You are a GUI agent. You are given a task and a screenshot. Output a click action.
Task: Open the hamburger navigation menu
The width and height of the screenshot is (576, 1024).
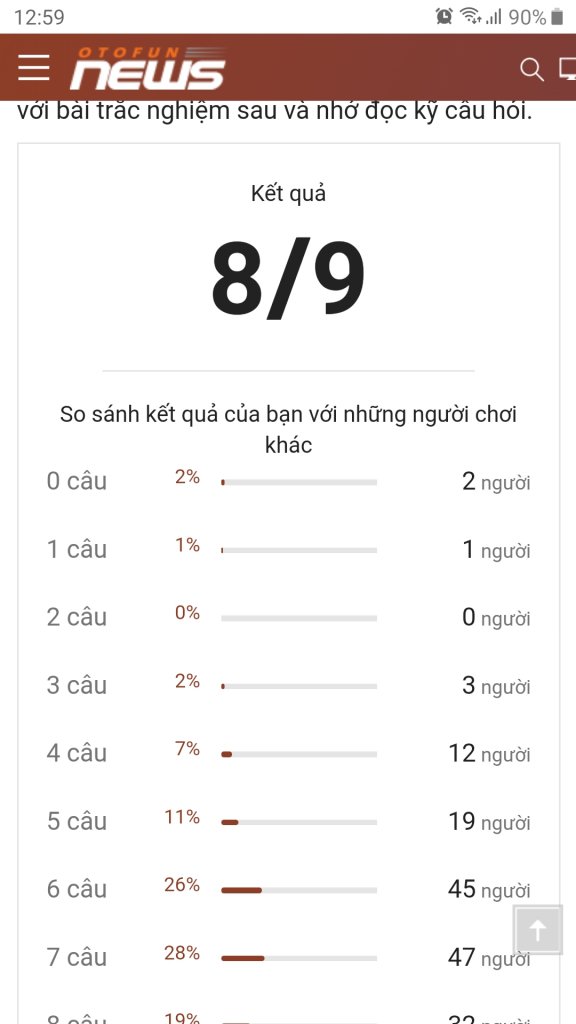(x=34, y=68)
